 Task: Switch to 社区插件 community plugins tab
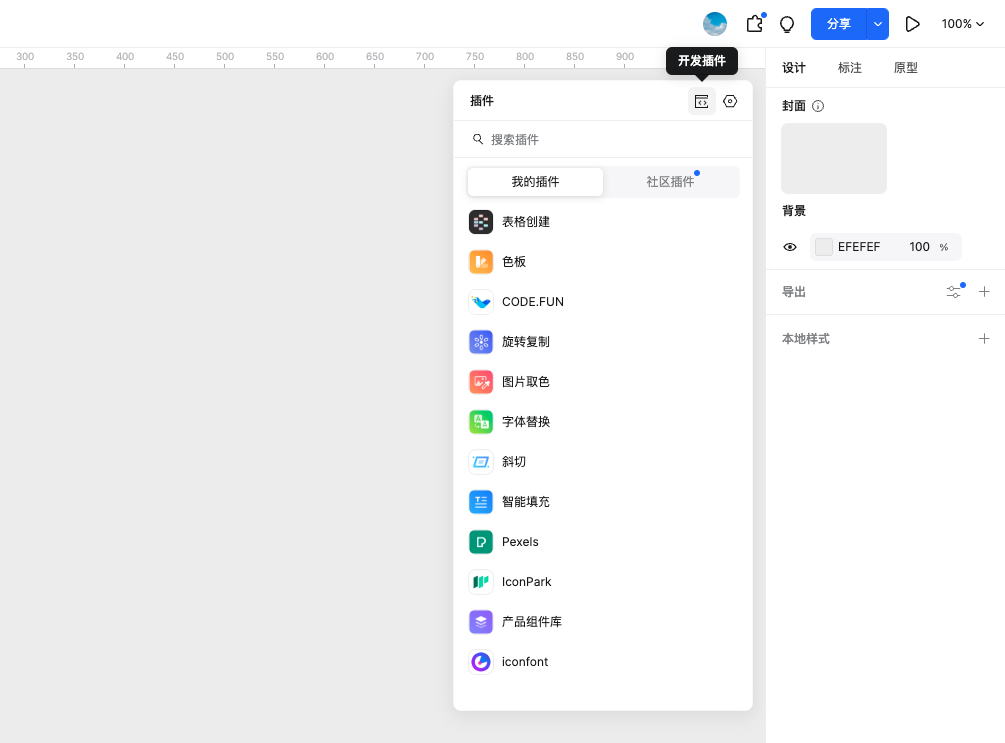tap(670, 182)
